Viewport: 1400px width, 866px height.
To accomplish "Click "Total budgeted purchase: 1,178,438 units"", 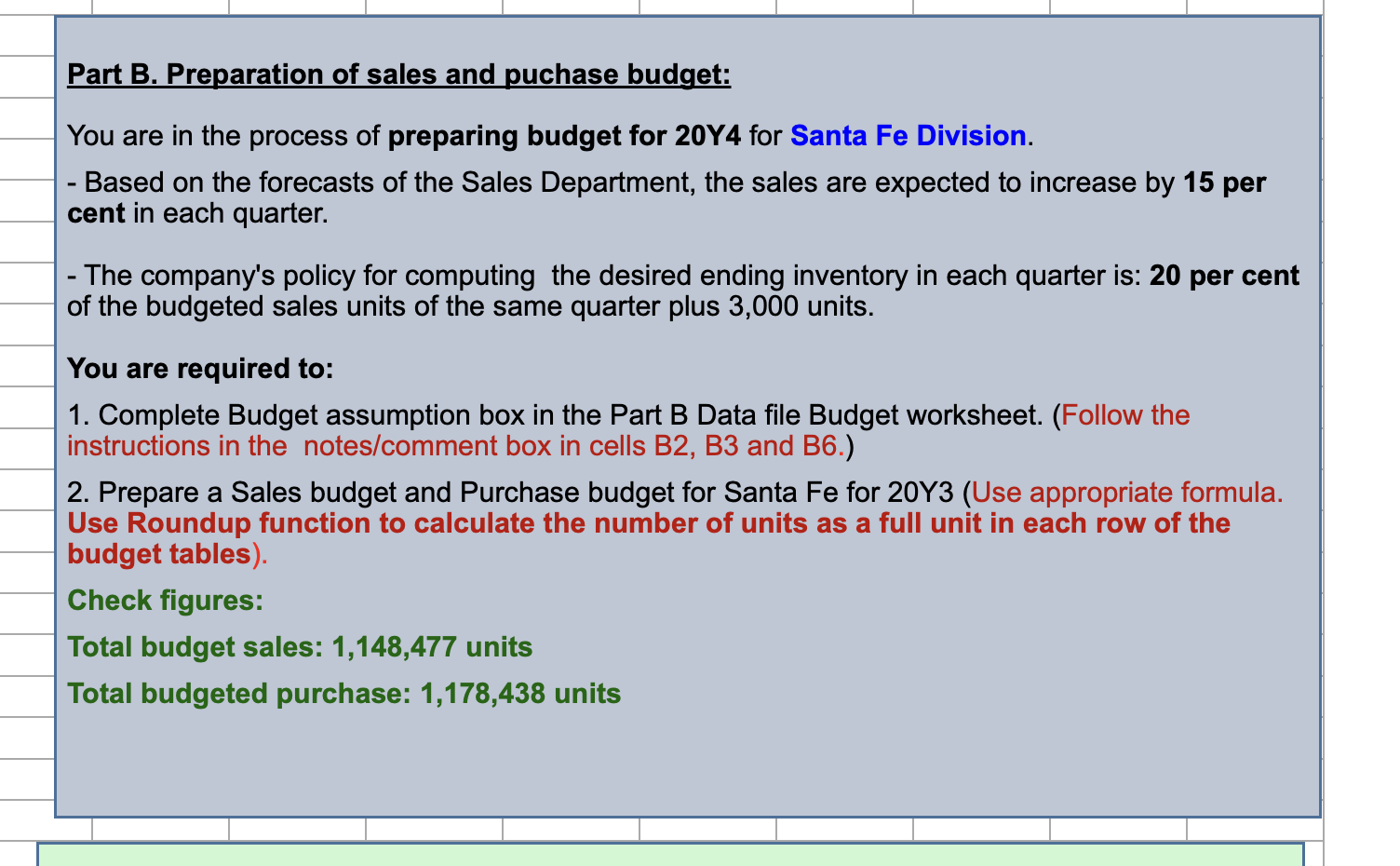I will 344,694.
